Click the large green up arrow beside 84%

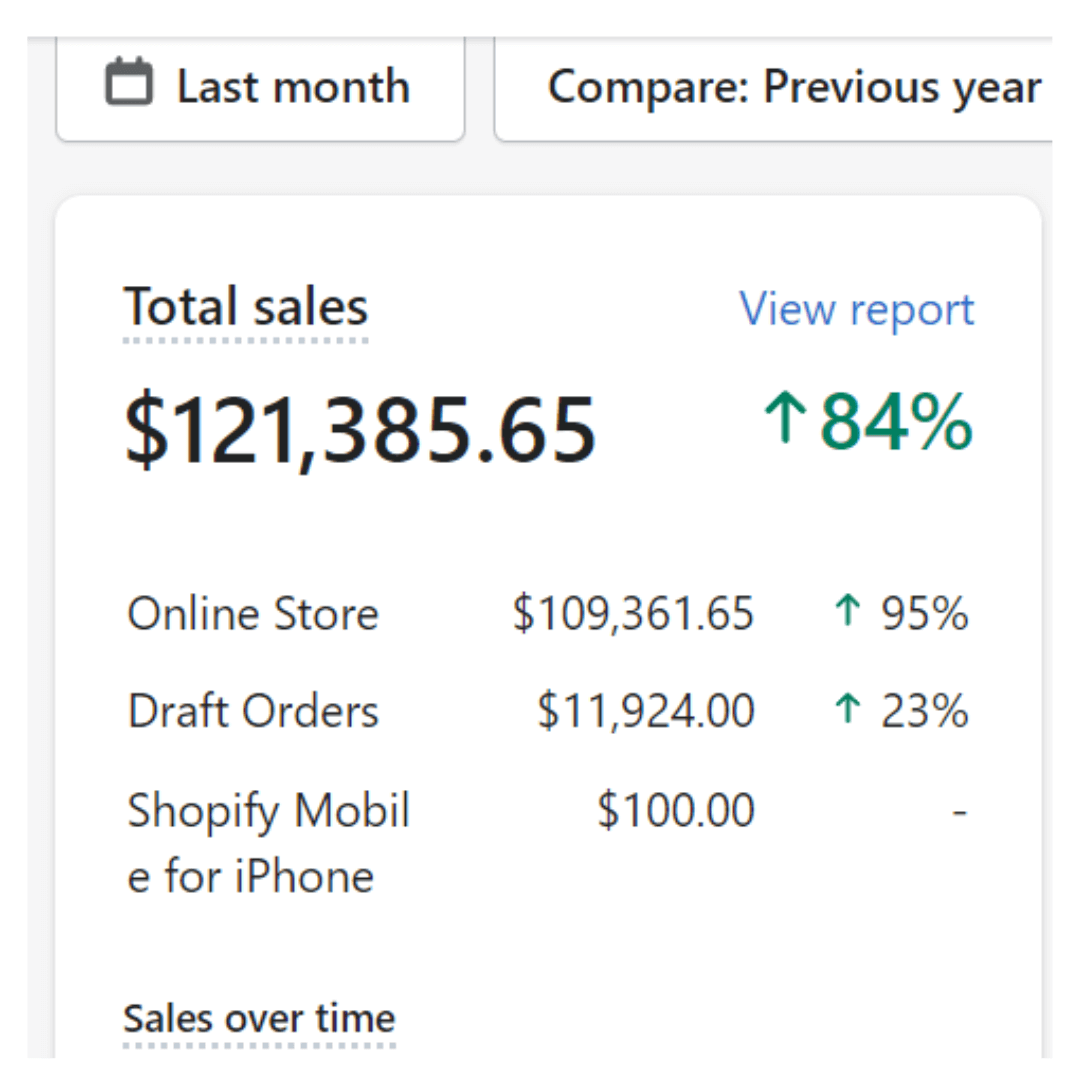point(786,420)
